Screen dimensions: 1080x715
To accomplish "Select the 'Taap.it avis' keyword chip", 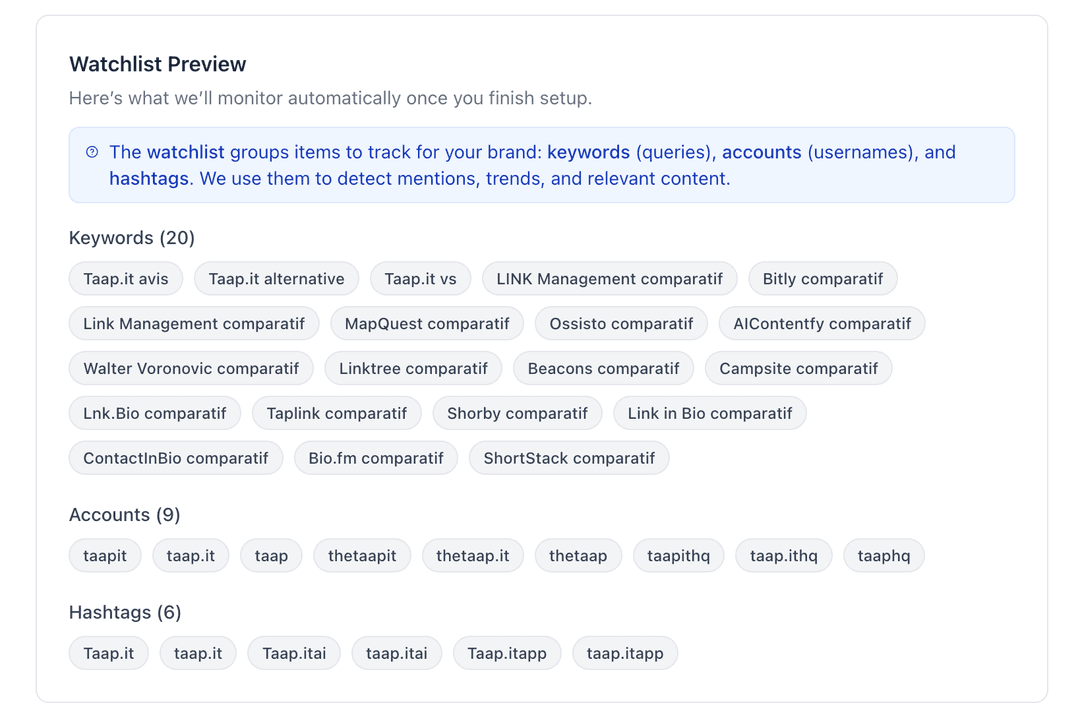I will [x=126, y=279].
